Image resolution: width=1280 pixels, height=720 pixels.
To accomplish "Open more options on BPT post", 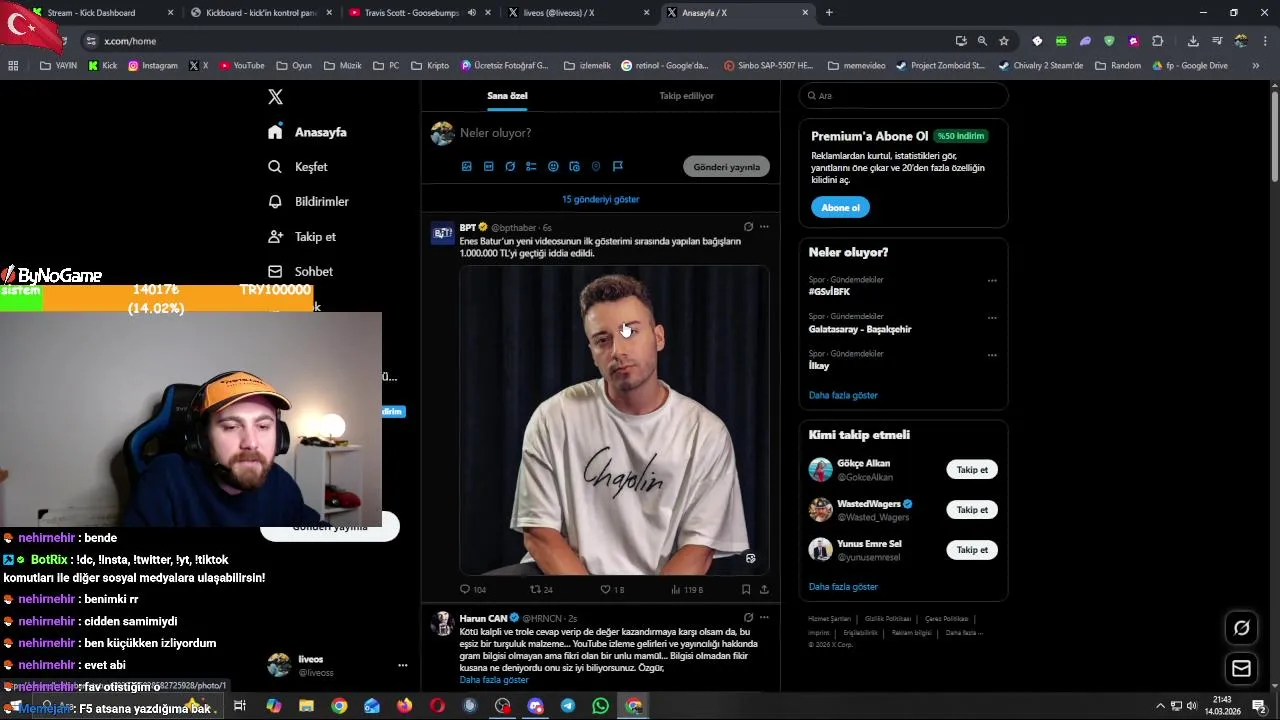I will pyautogui.click(x=764, y=227).
